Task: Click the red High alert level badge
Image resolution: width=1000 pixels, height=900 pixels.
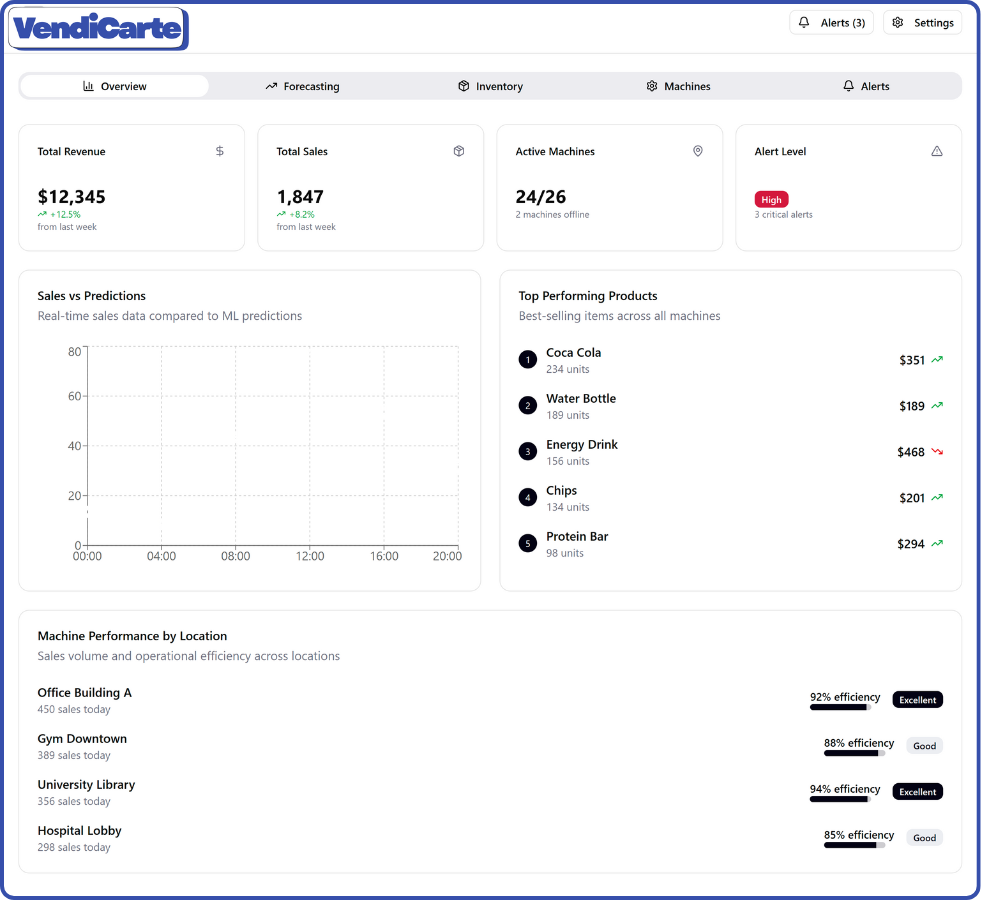Action: coord(771,199)
